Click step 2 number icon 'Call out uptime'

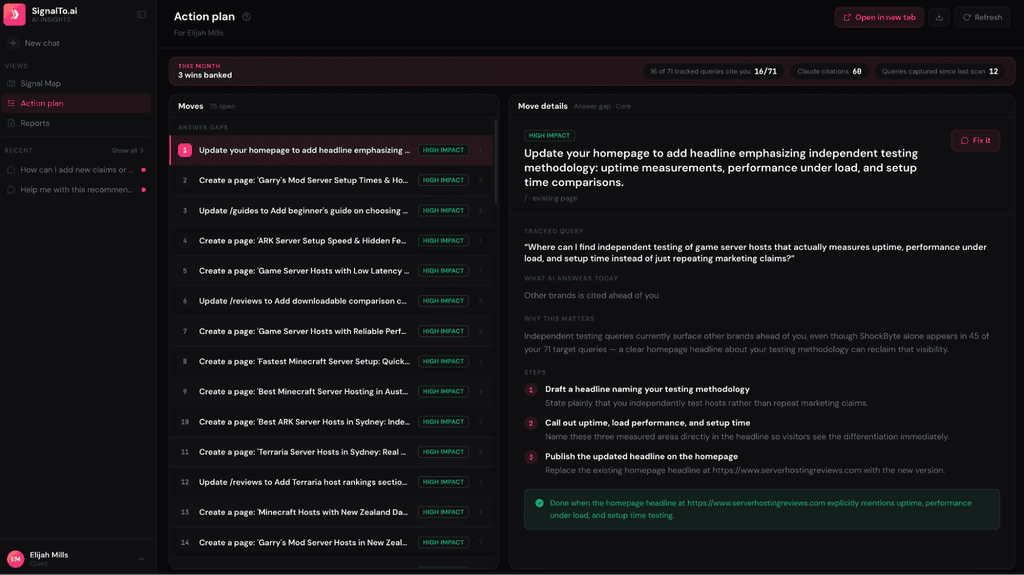[x=531, y=423]
